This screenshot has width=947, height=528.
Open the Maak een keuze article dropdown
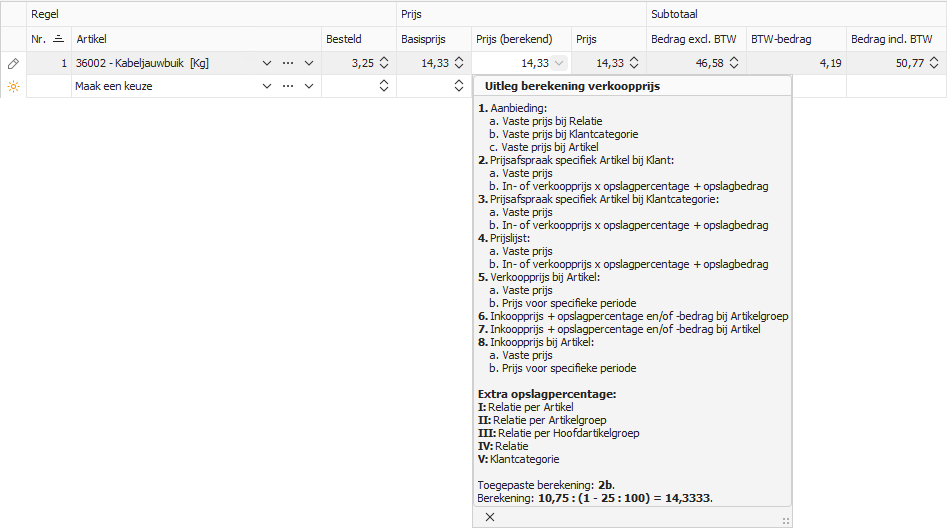coord(266,86)
